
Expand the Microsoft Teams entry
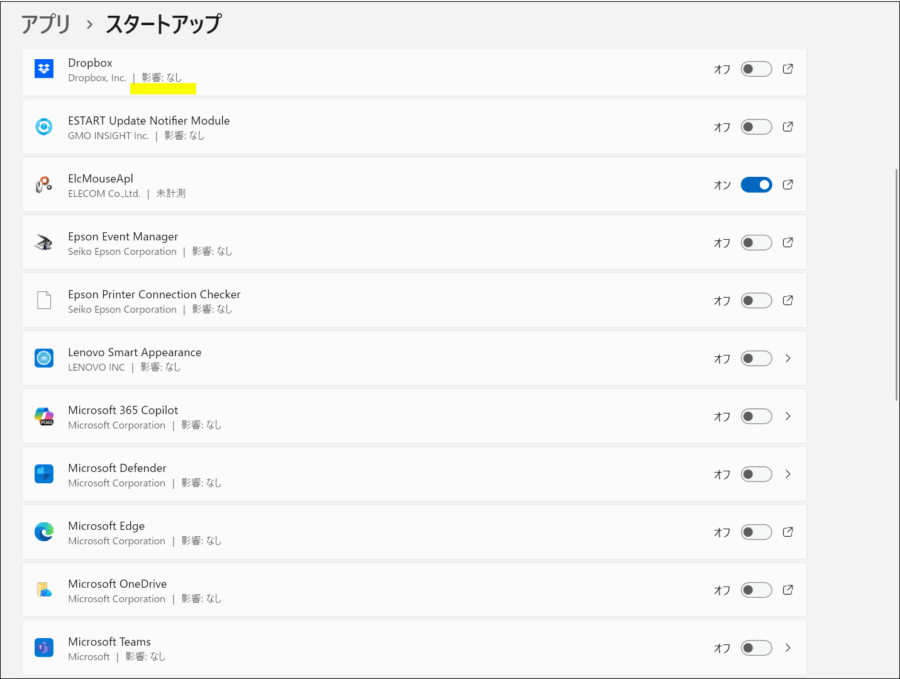pos(788,648)
